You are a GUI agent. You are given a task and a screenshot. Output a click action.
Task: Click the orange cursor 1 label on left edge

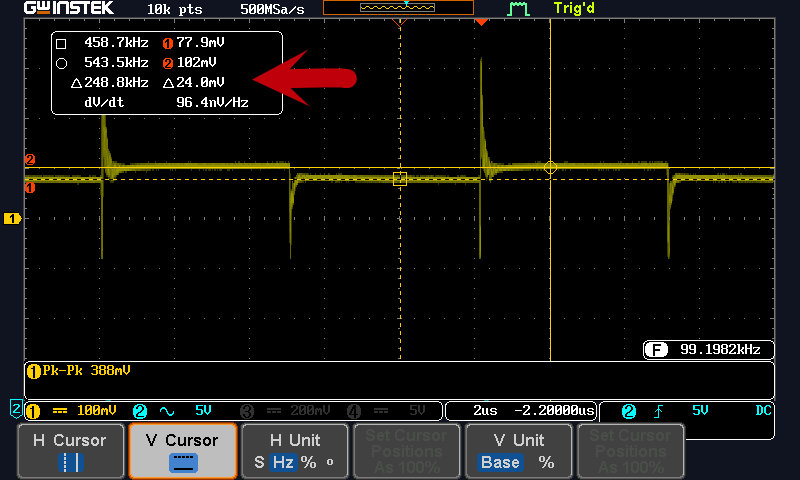pyautogui.click(x=30, y=188)
